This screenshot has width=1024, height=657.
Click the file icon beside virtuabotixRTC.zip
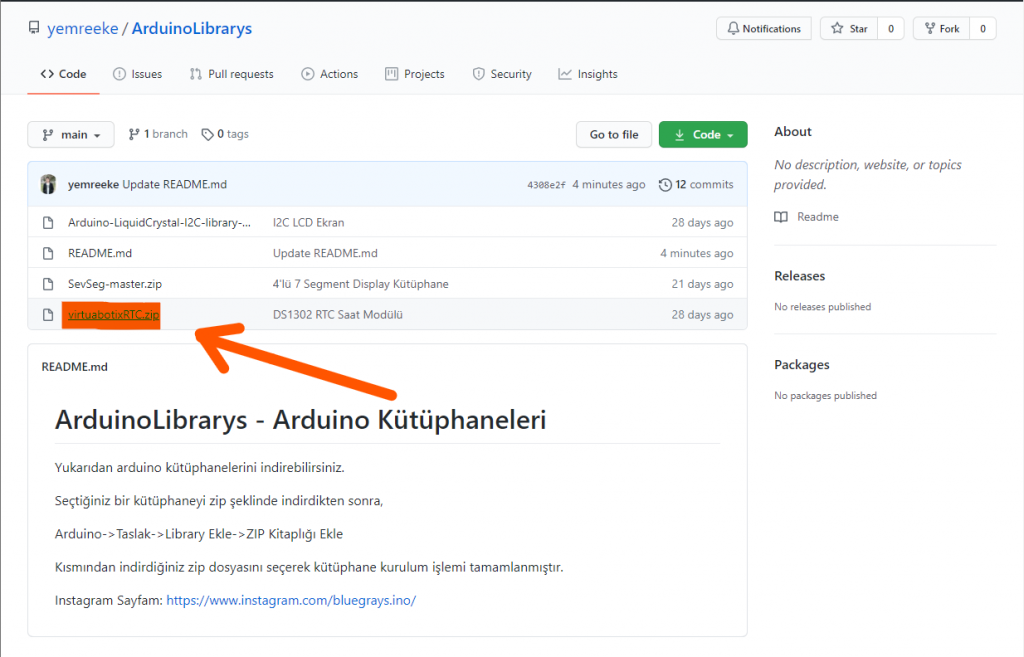[x=48, y=315]
